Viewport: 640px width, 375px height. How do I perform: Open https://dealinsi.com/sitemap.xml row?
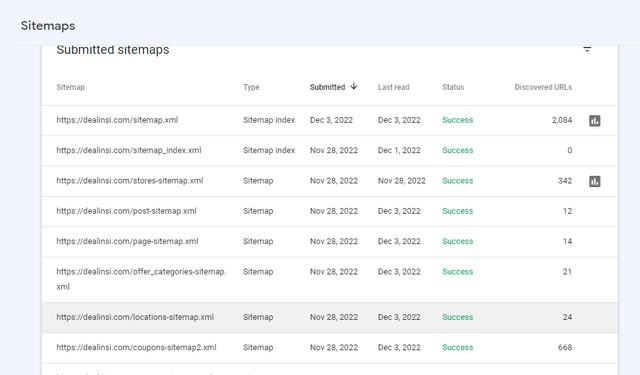pyautogui.click(x=330, y=120)
